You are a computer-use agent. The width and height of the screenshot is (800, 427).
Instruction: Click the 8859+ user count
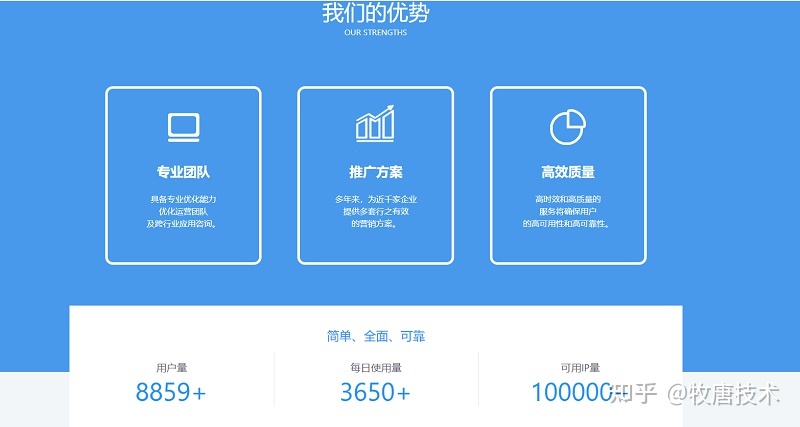pos(171,392)
